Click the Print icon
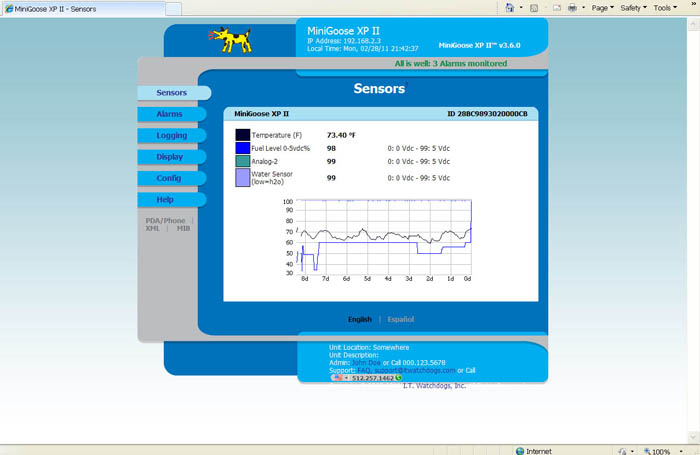 [572, 8]
